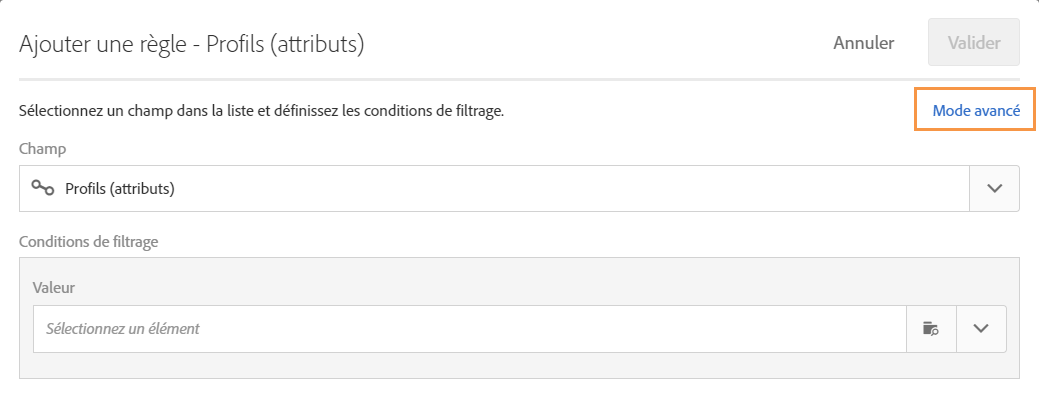Switch to Mode avancé
This screenshot has height=419, width=1039.
[x=976, y=111]
